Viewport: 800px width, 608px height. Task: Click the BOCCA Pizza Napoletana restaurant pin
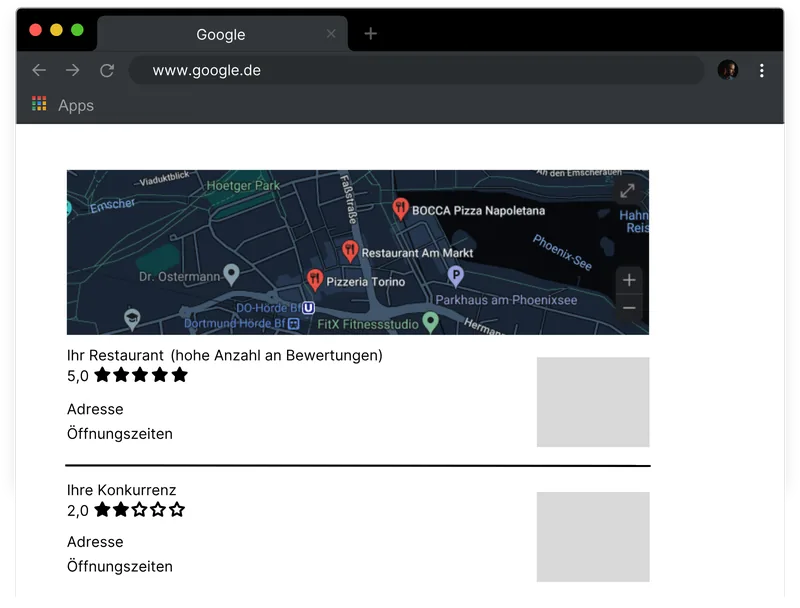pos(401,208)
